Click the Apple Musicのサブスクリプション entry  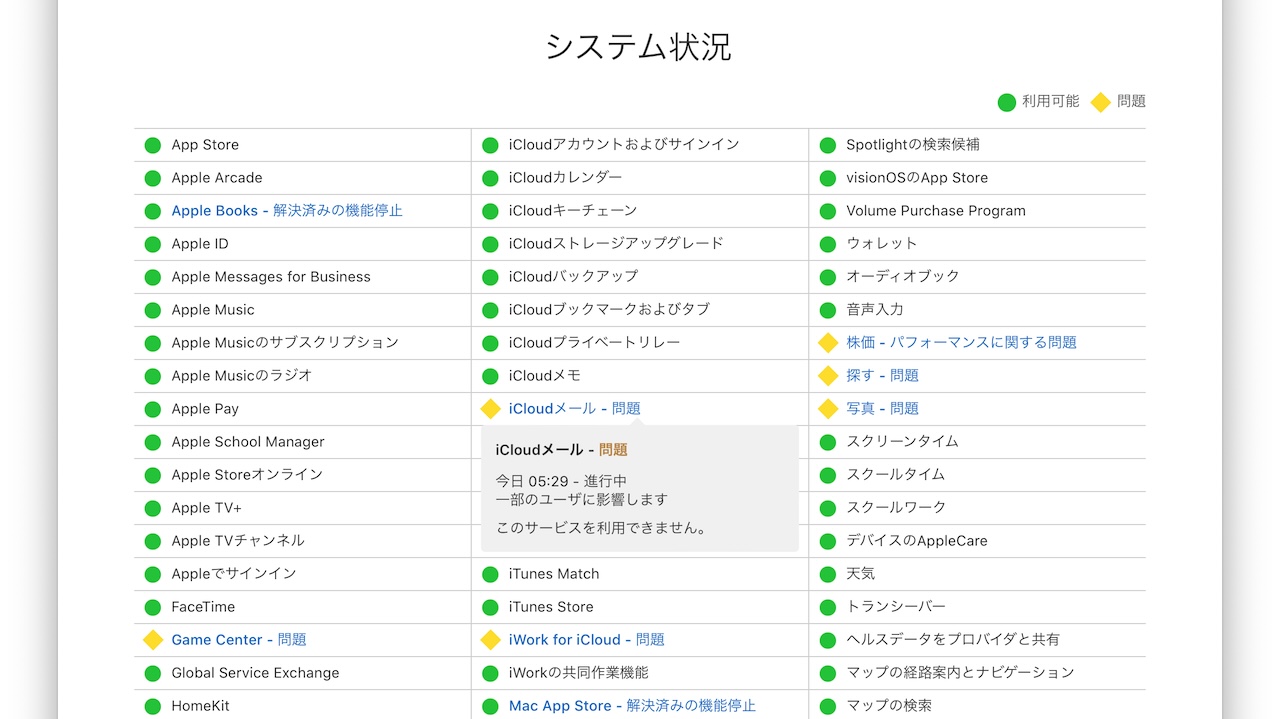tap(285, 343)
